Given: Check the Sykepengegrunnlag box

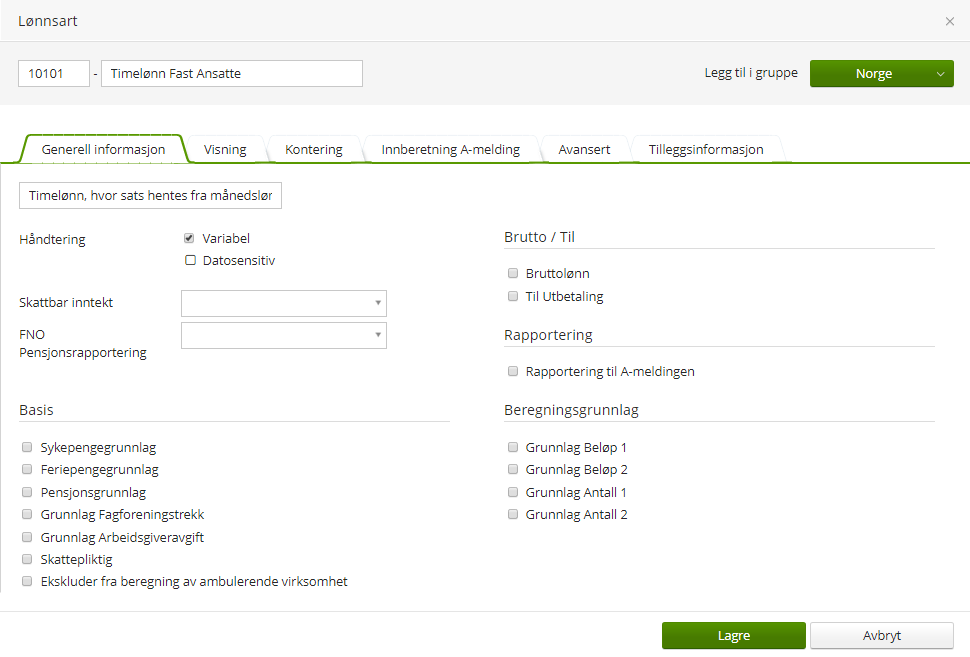Looking at the screenshot, I should click(27, 448).
